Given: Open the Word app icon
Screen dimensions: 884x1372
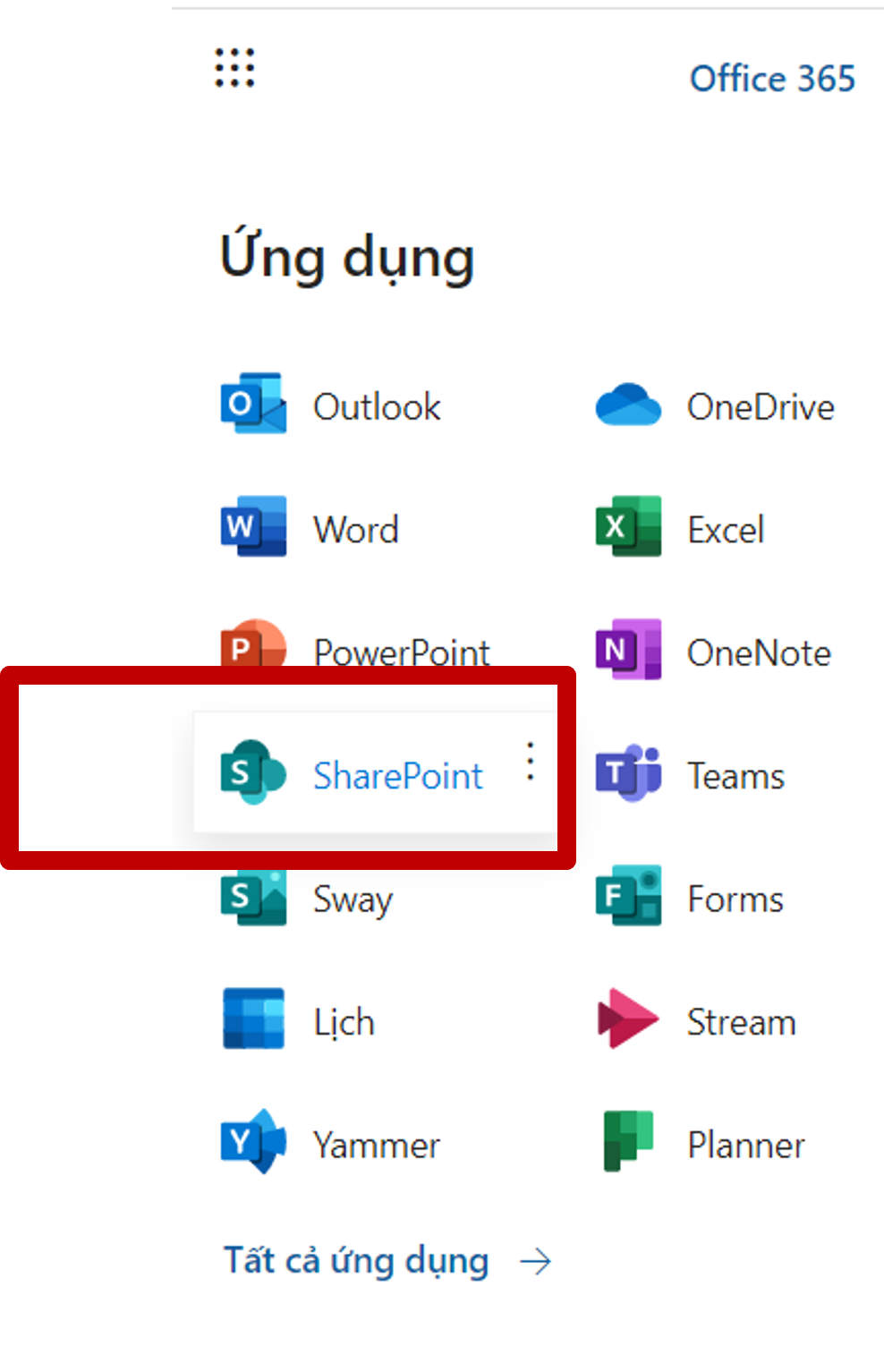Looking at the screenshot, I should pyautogui.click(x=253, y=527).
